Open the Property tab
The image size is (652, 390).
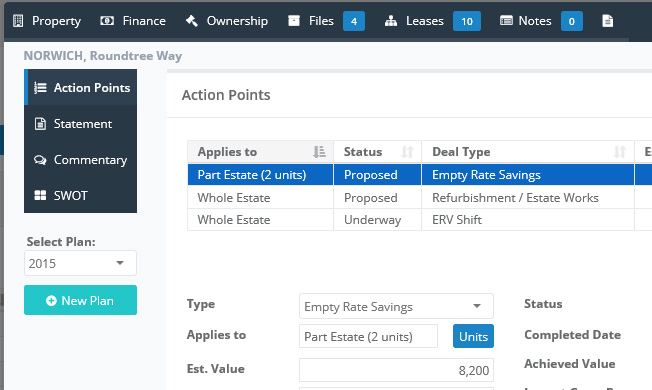pyautogui.click(x=47, y=21)
